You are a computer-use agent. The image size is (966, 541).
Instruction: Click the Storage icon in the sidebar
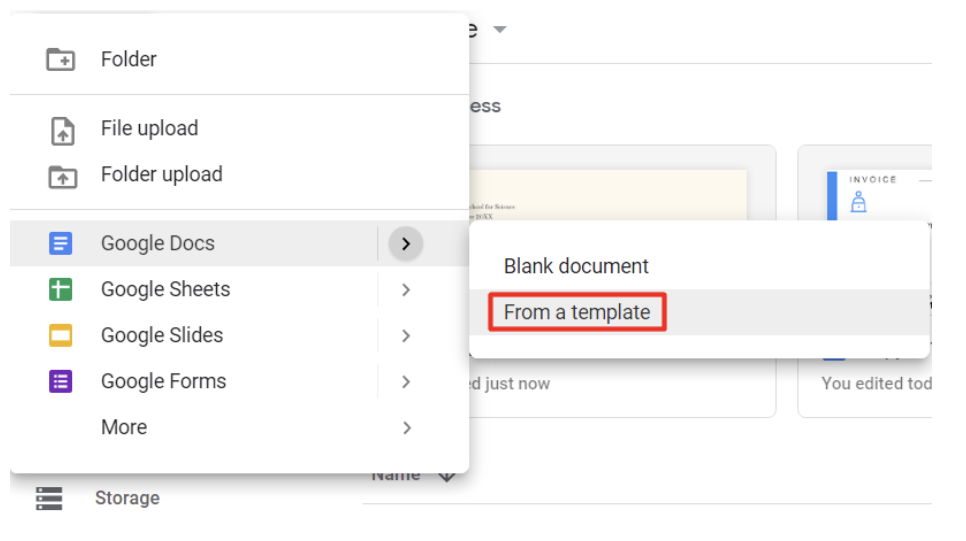[49, 498]
